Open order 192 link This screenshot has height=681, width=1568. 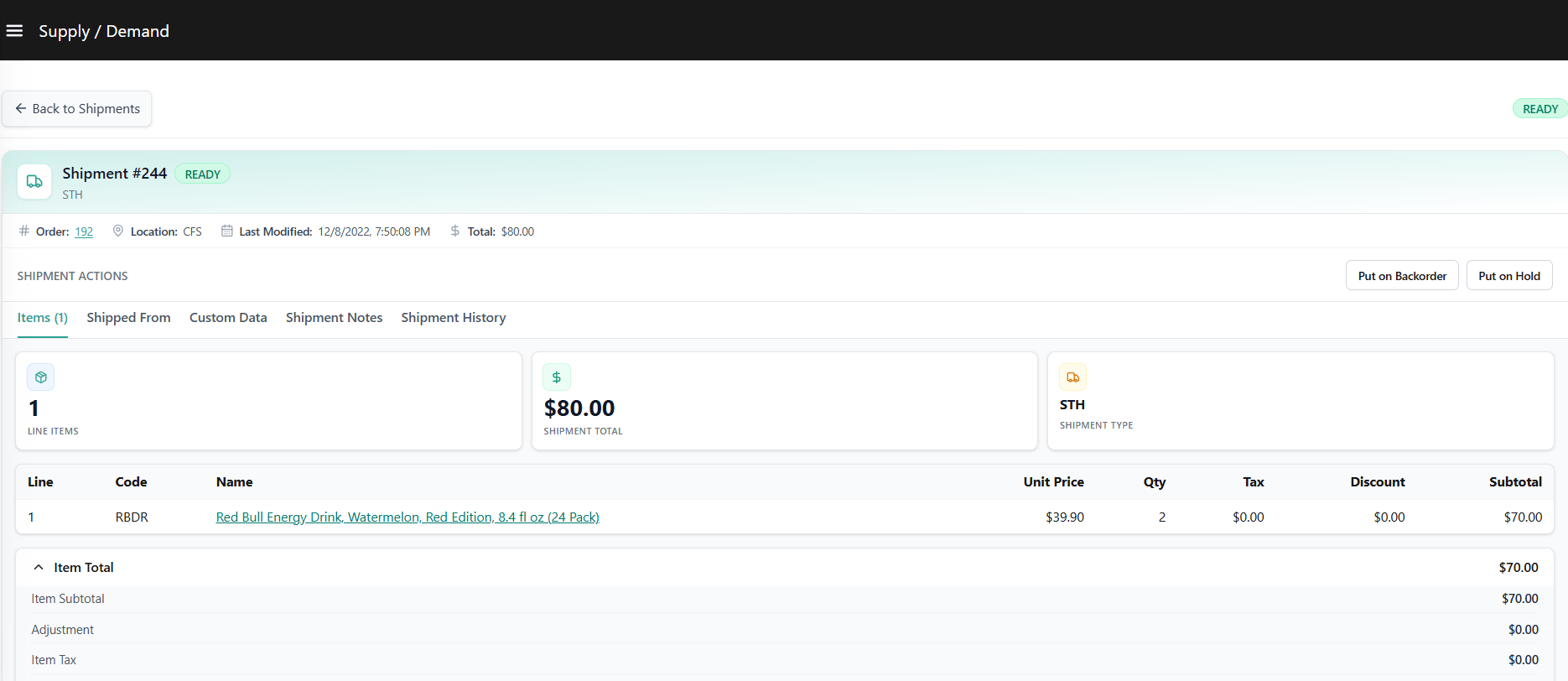pyautogui.click(x=84, y=231)
